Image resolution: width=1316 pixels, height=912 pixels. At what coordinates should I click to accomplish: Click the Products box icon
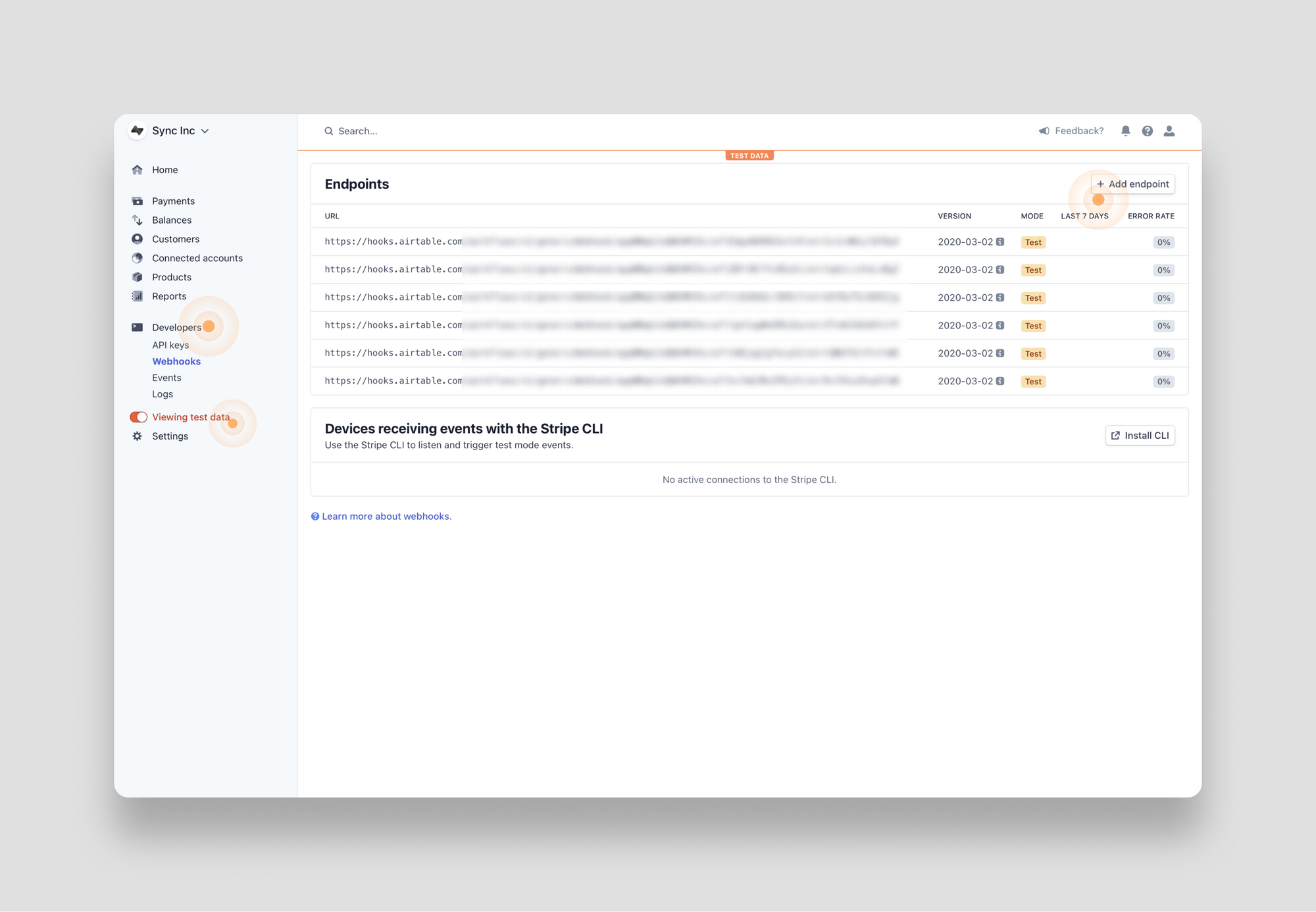(137, 277)
